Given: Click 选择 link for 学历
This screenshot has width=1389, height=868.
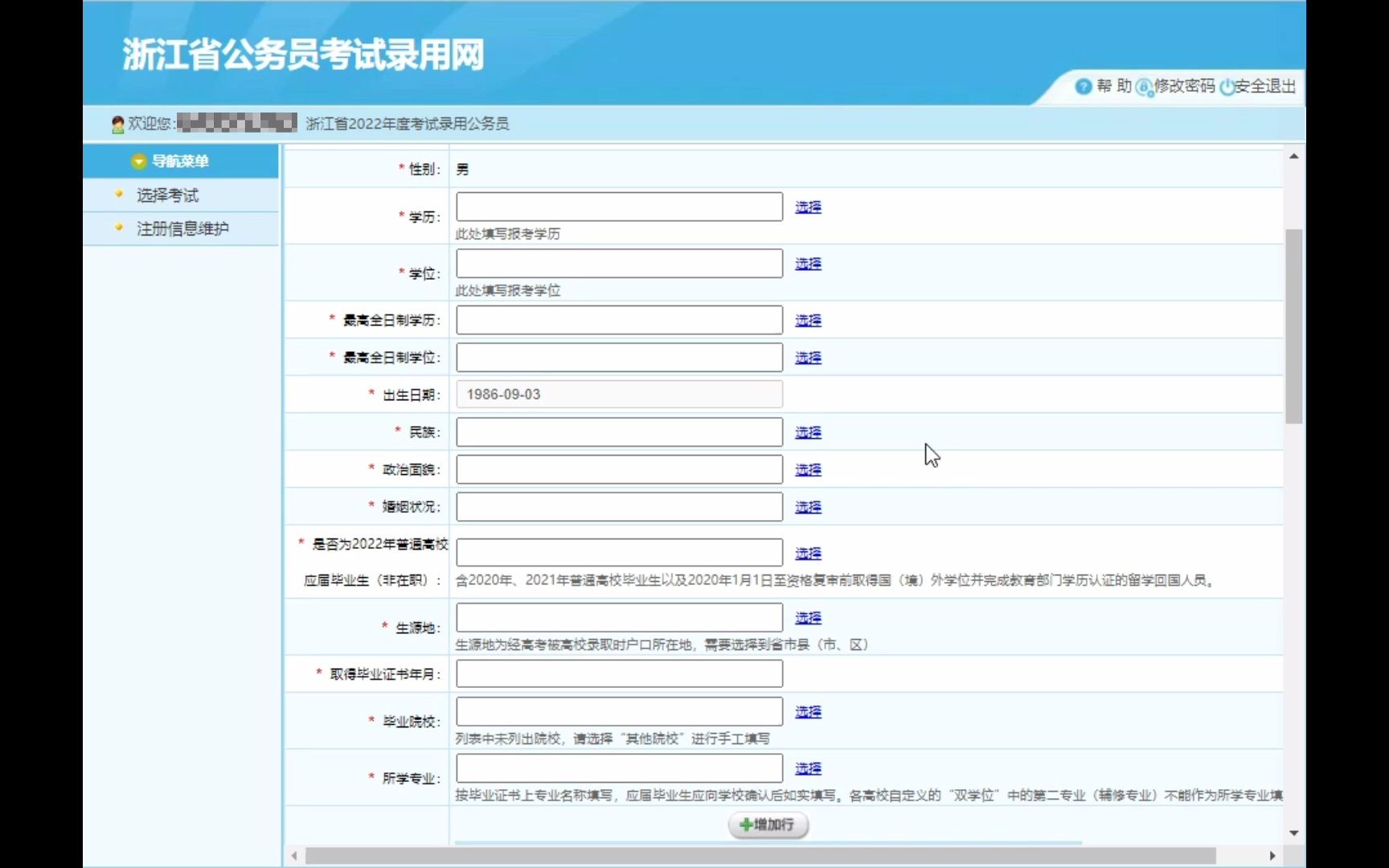Looking at the screenshot, I should (808, 207).
